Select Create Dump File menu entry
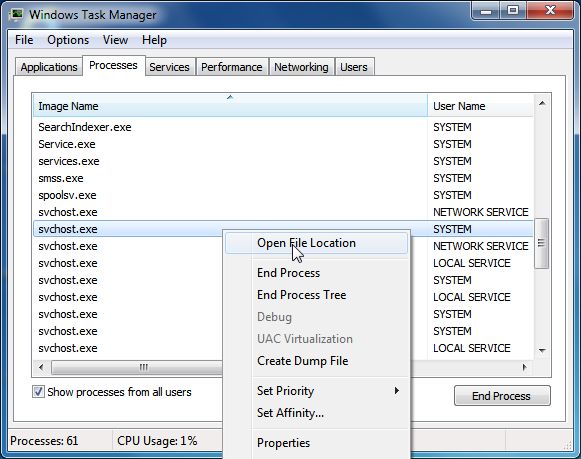 [x=303, y=361]
